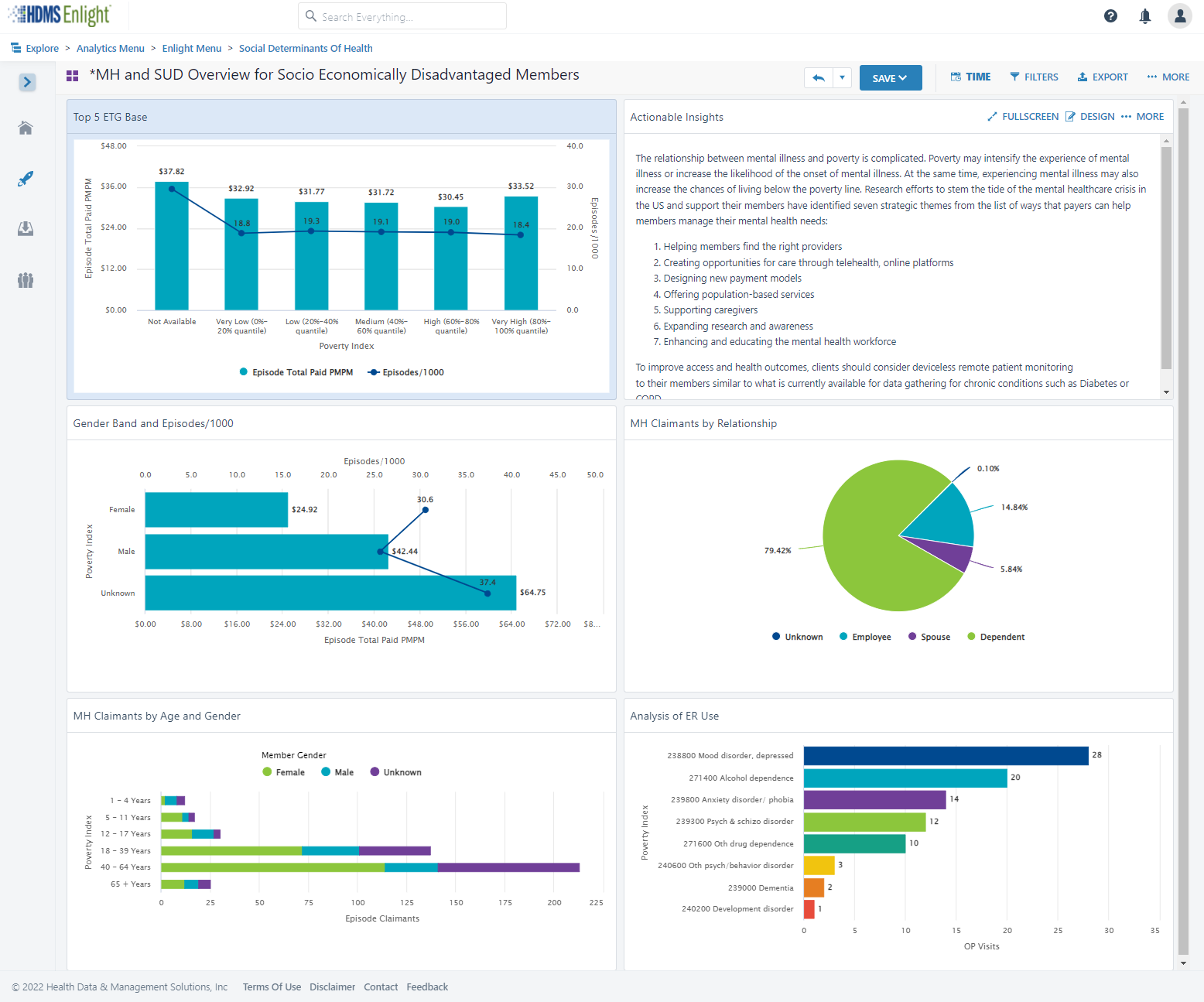Click the Not Available bar in ETG chart

tap(172, 246)
